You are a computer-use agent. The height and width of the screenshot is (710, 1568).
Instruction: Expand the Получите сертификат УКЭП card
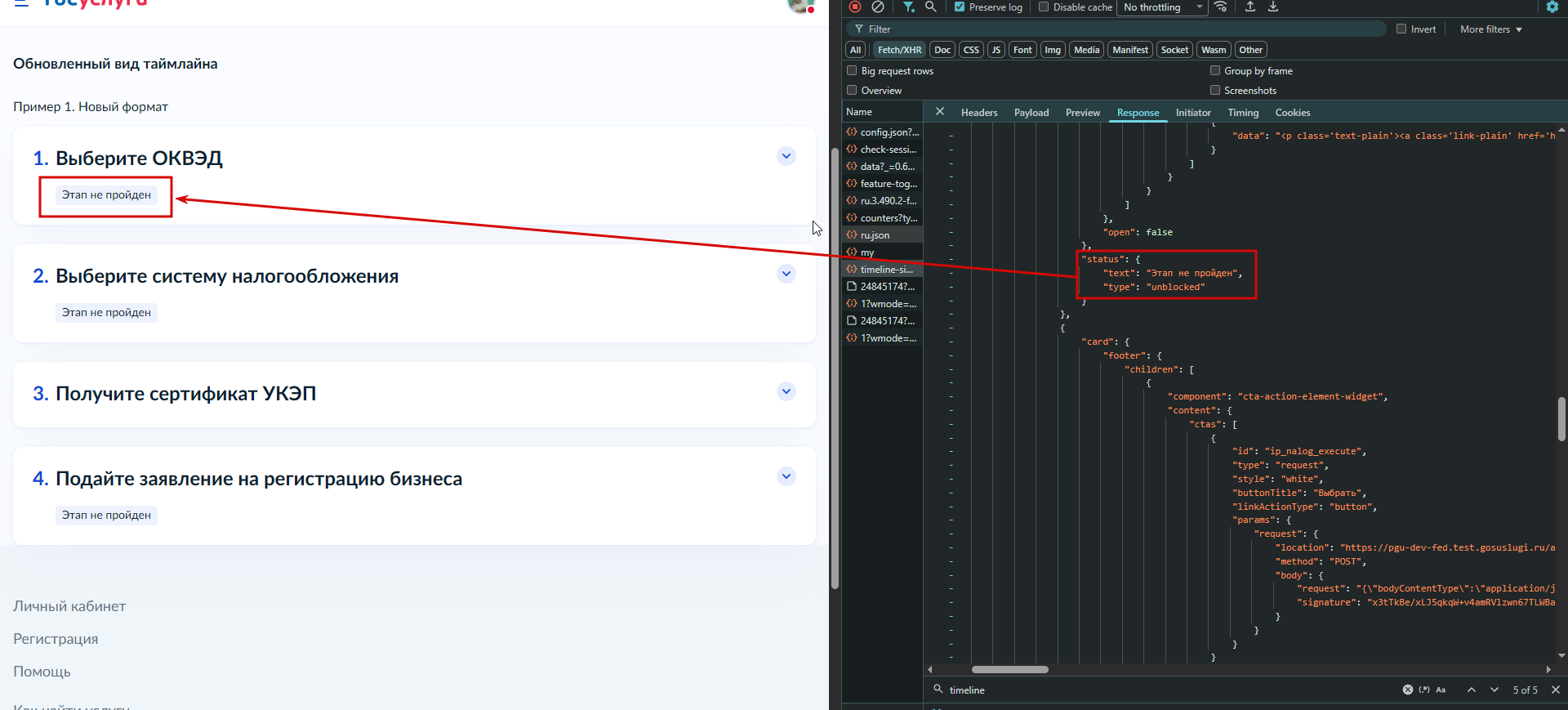786,391
